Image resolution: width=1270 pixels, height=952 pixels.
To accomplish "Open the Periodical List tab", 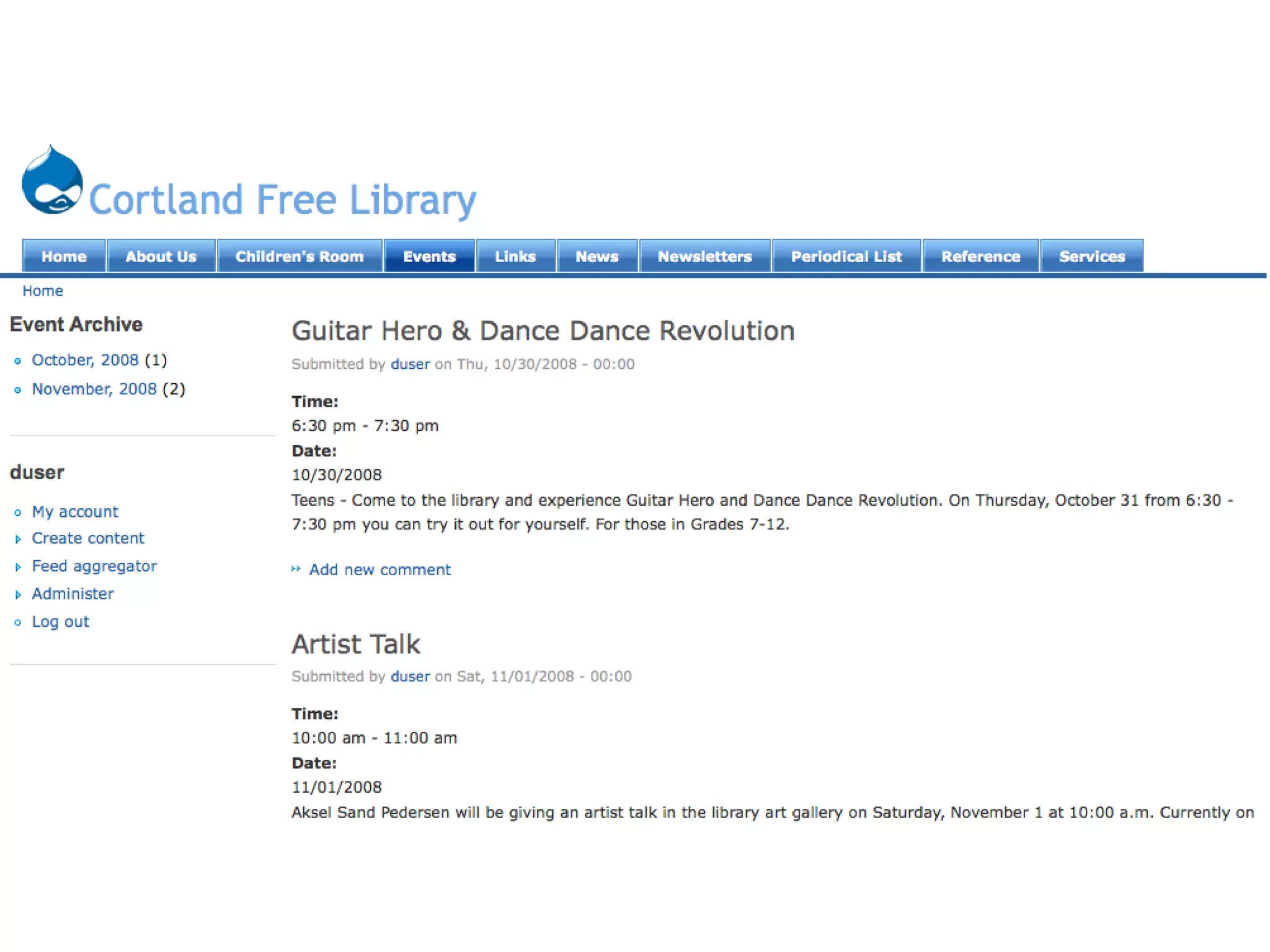I will (x=846, y=256).
